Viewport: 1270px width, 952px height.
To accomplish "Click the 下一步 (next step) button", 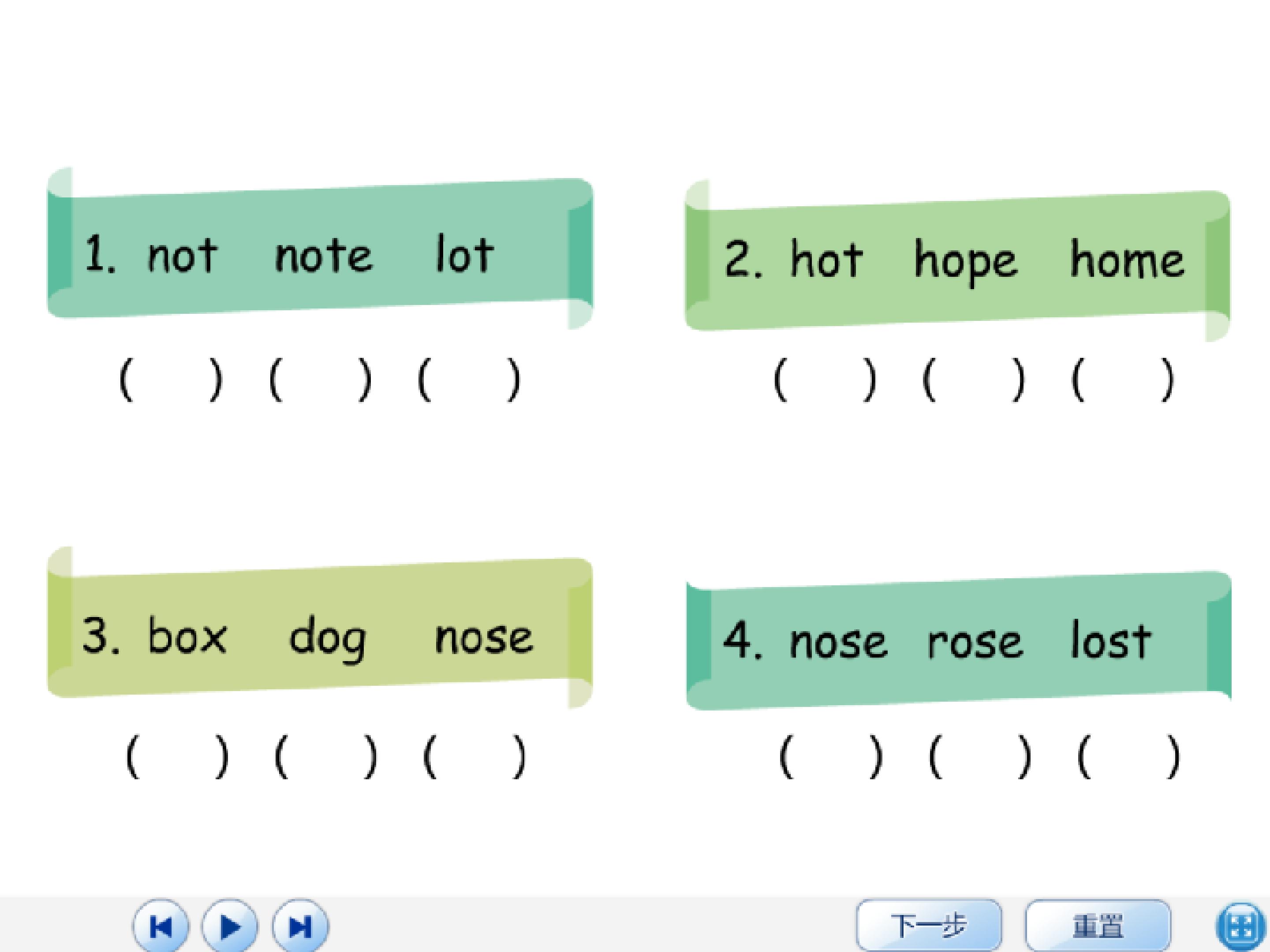I will pos(928,926).
